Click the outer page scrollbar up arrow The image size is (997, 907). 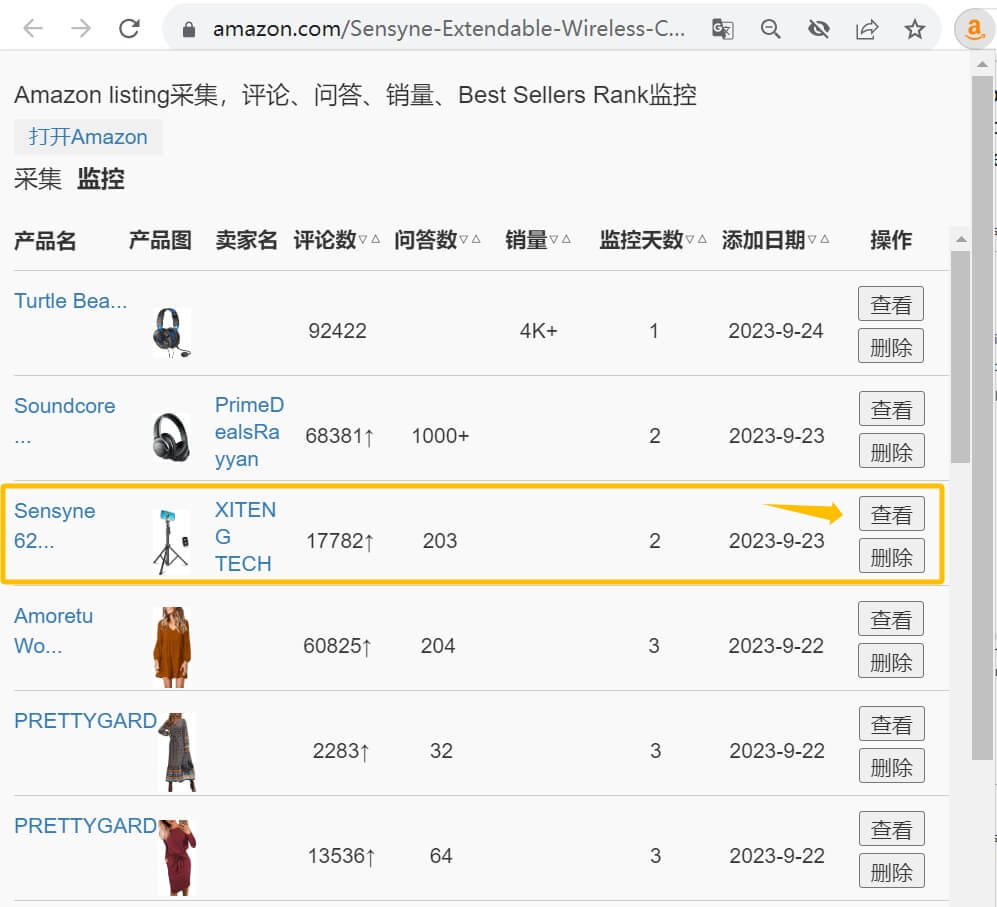[x=982, y=64]
